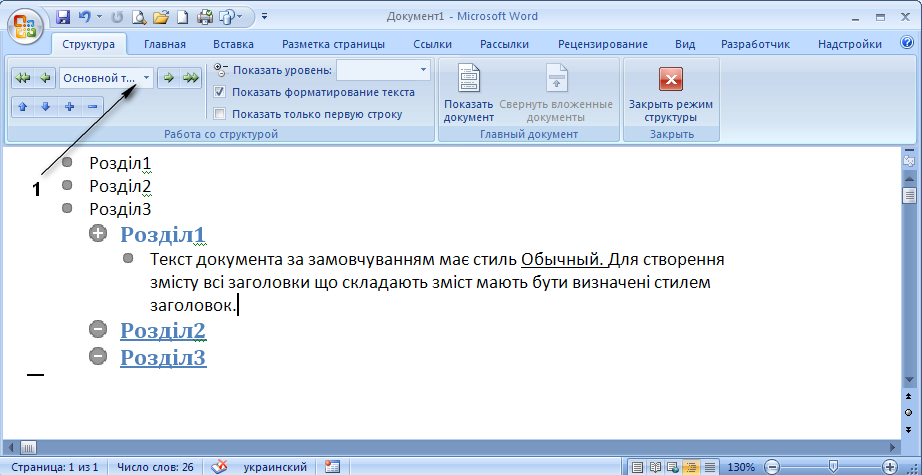Move item up with blue up arrow
Screen dimensions: 922x475
(23, 107)
